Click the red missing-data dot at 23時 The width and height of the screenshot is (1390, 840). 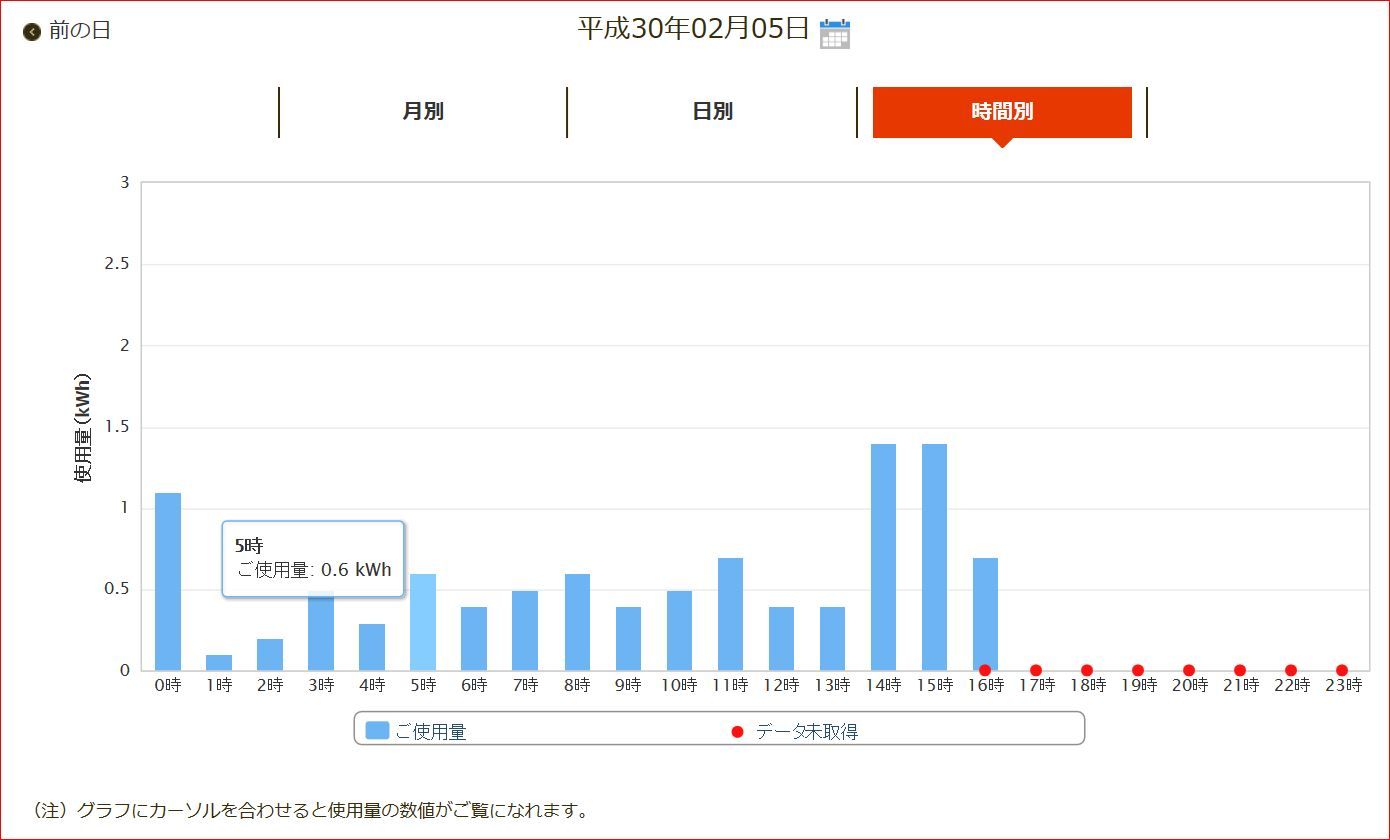[1342, 670]
